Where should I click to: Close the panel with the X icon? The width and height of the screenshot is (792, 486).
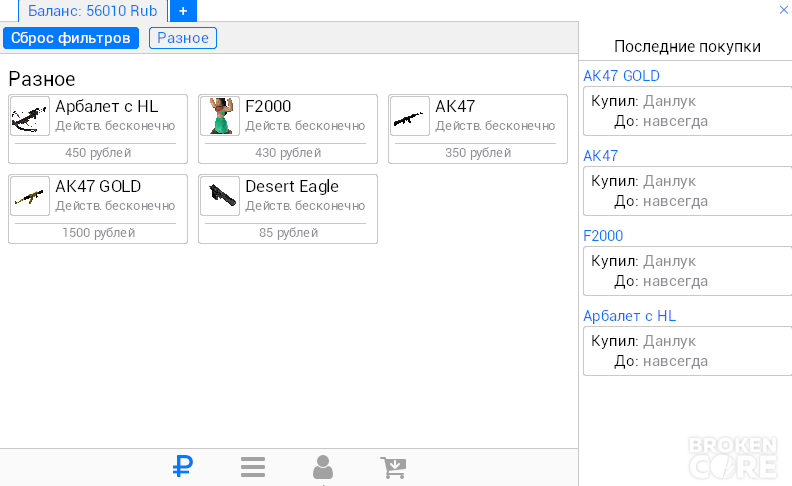(x=783, y=10)
